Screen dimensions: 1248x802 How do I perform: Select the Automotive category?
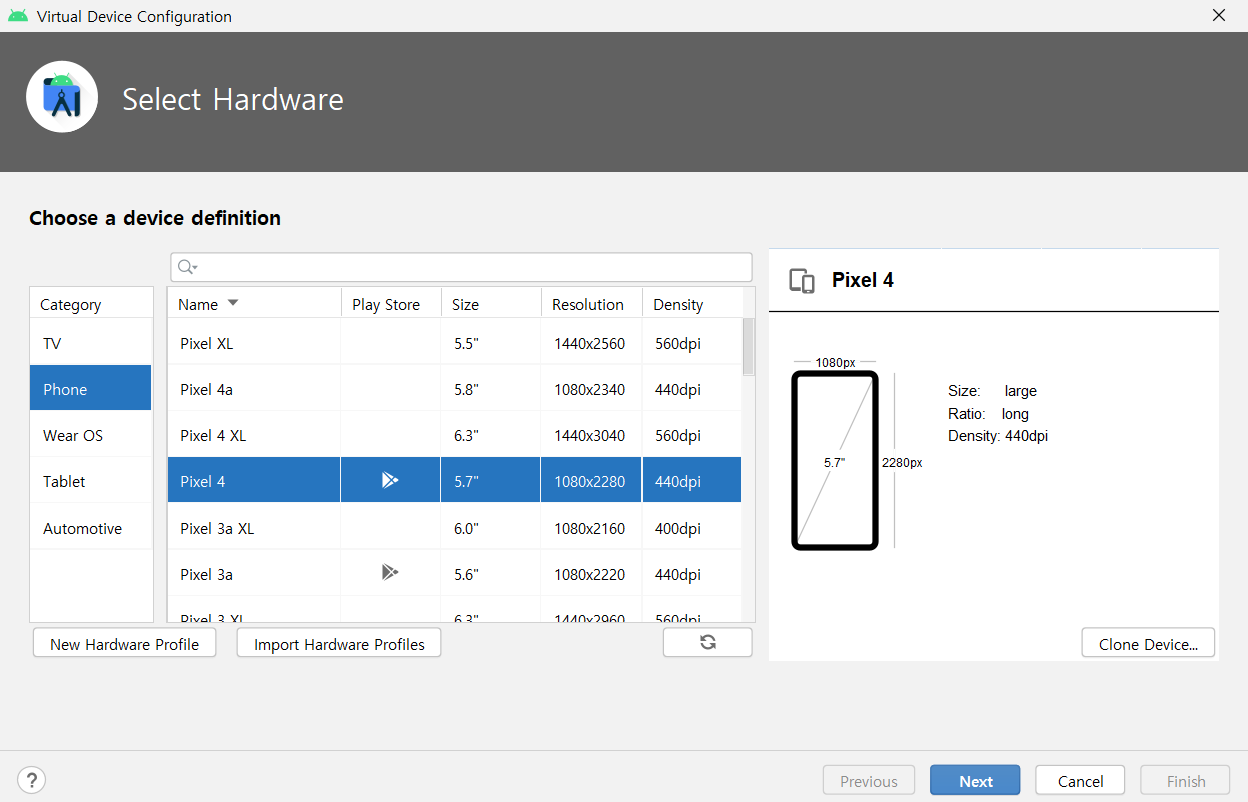[91, 528]
